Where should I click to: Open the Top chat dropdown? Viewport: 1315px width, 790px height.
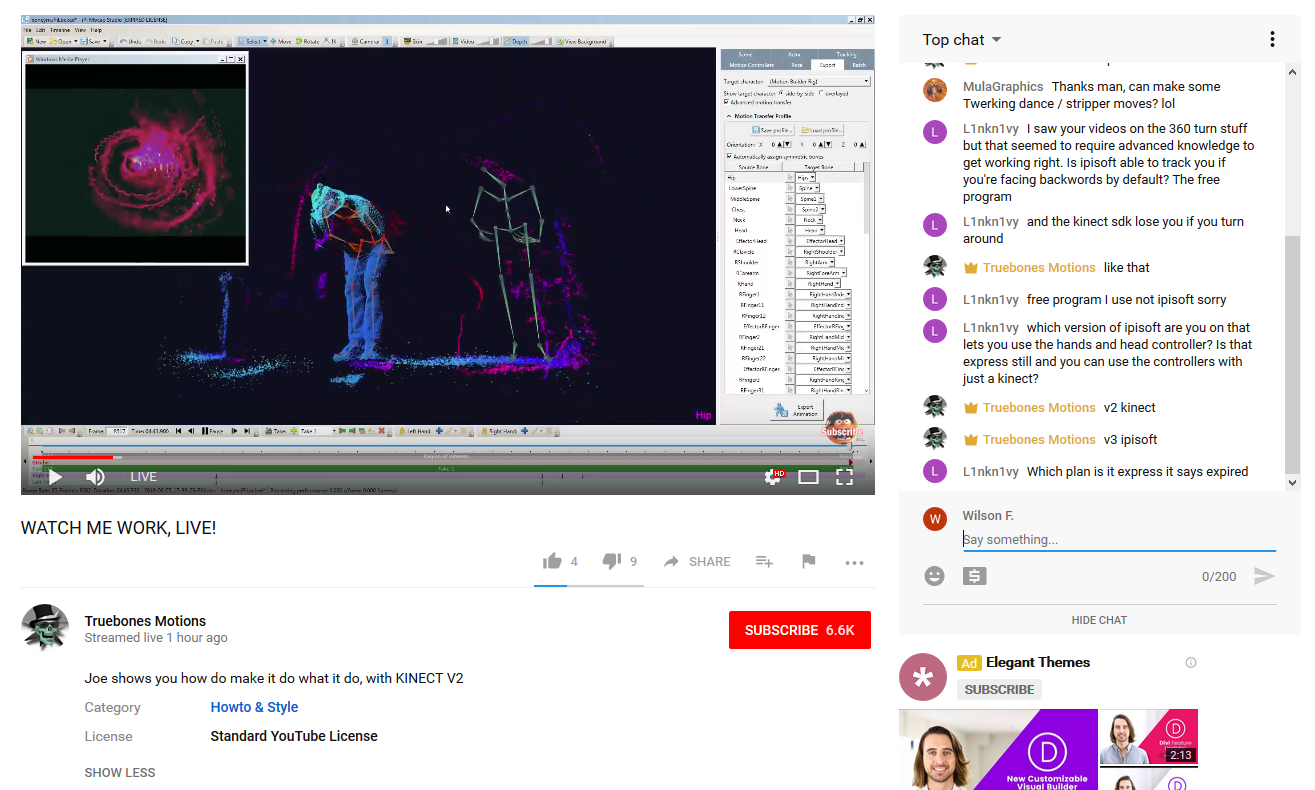[x=961, y=40]
